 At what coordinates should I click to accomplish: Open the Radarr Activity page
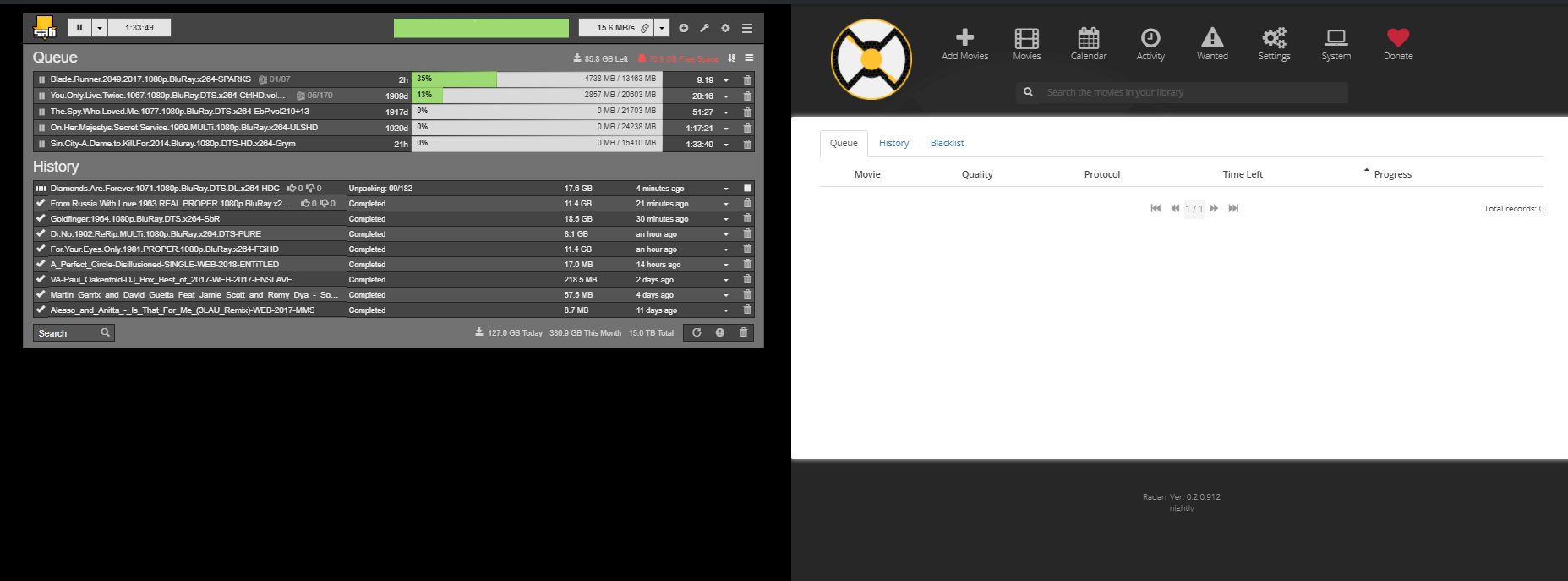[x=1150, y=44]
